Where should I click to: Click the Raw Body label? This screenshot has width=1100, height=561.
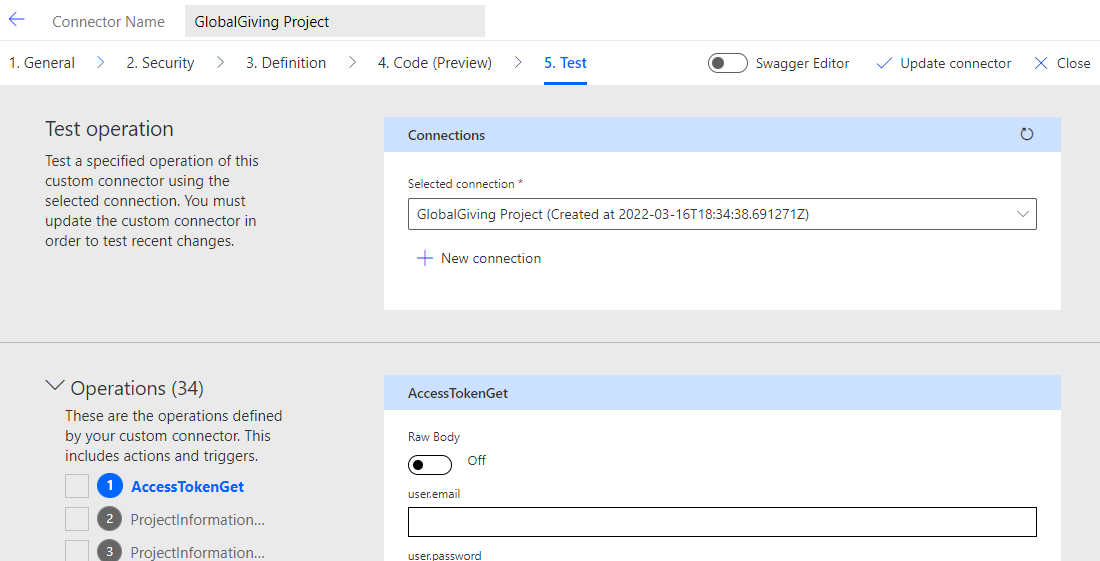tap(434, 437)
